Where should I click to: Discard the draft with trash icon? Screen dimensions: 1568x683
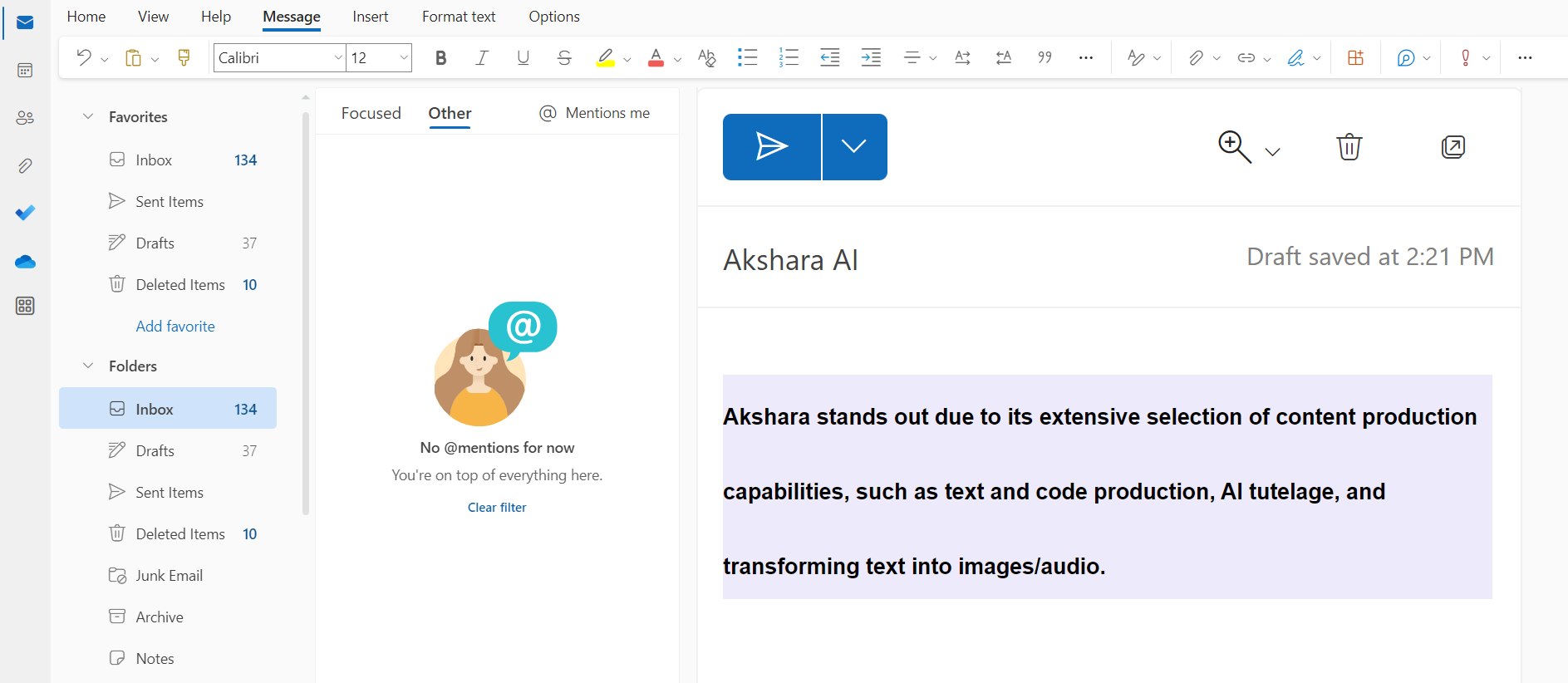click(1349, 147)
